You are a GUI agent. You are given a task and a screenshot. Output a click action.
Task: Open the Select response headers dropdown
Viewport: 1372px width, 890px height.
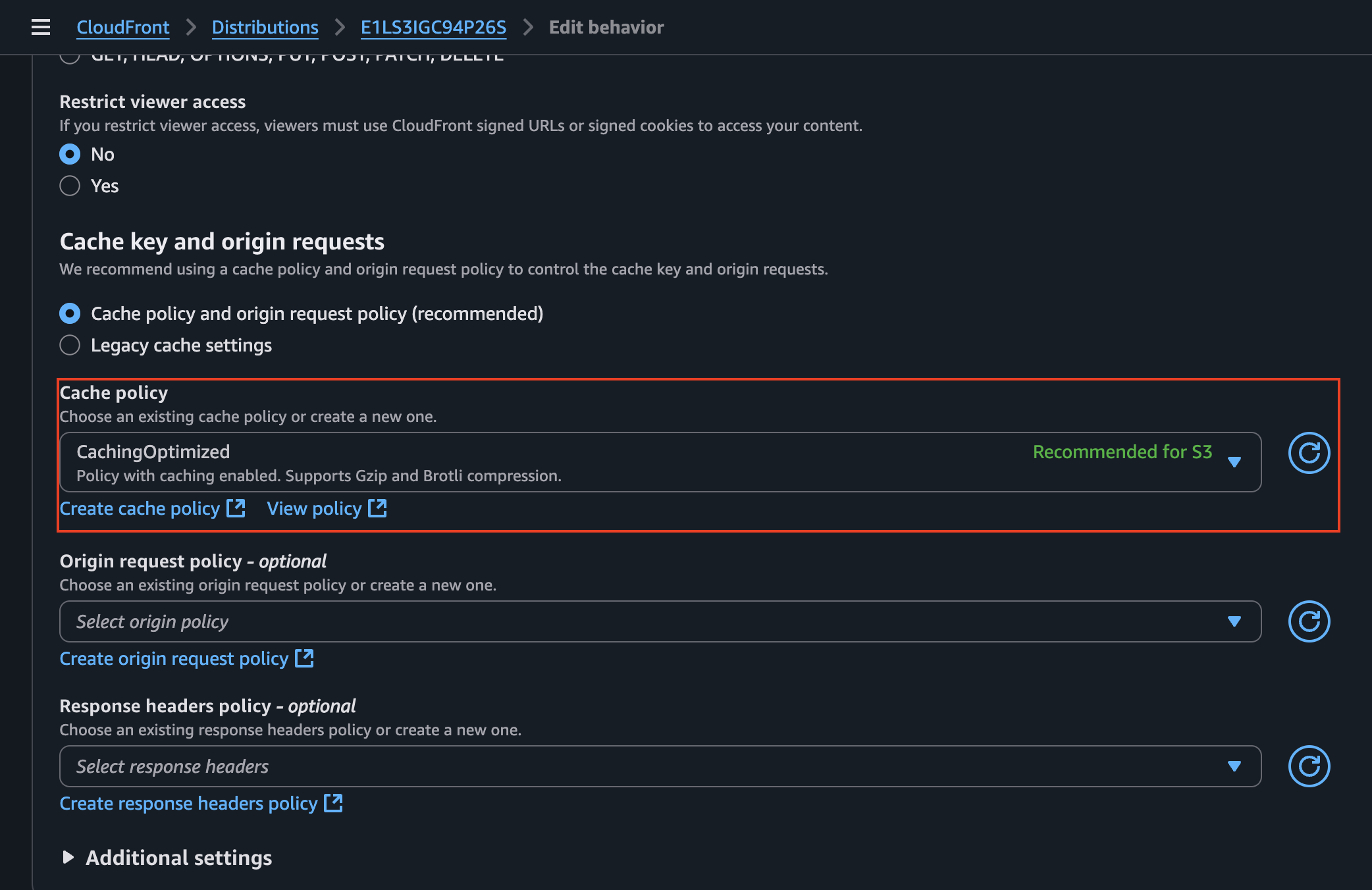point(1234,766)
